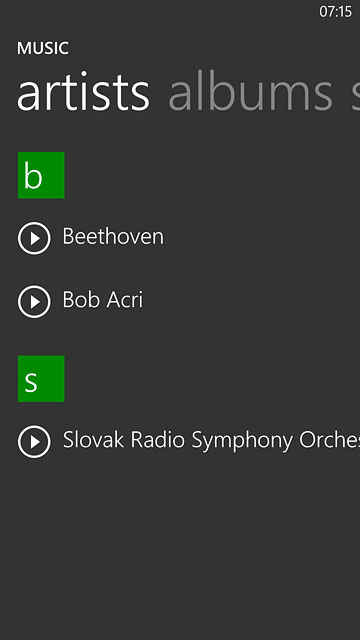Select the Beethoven text label in the list

pyautogui.click(x=113, y=236)
